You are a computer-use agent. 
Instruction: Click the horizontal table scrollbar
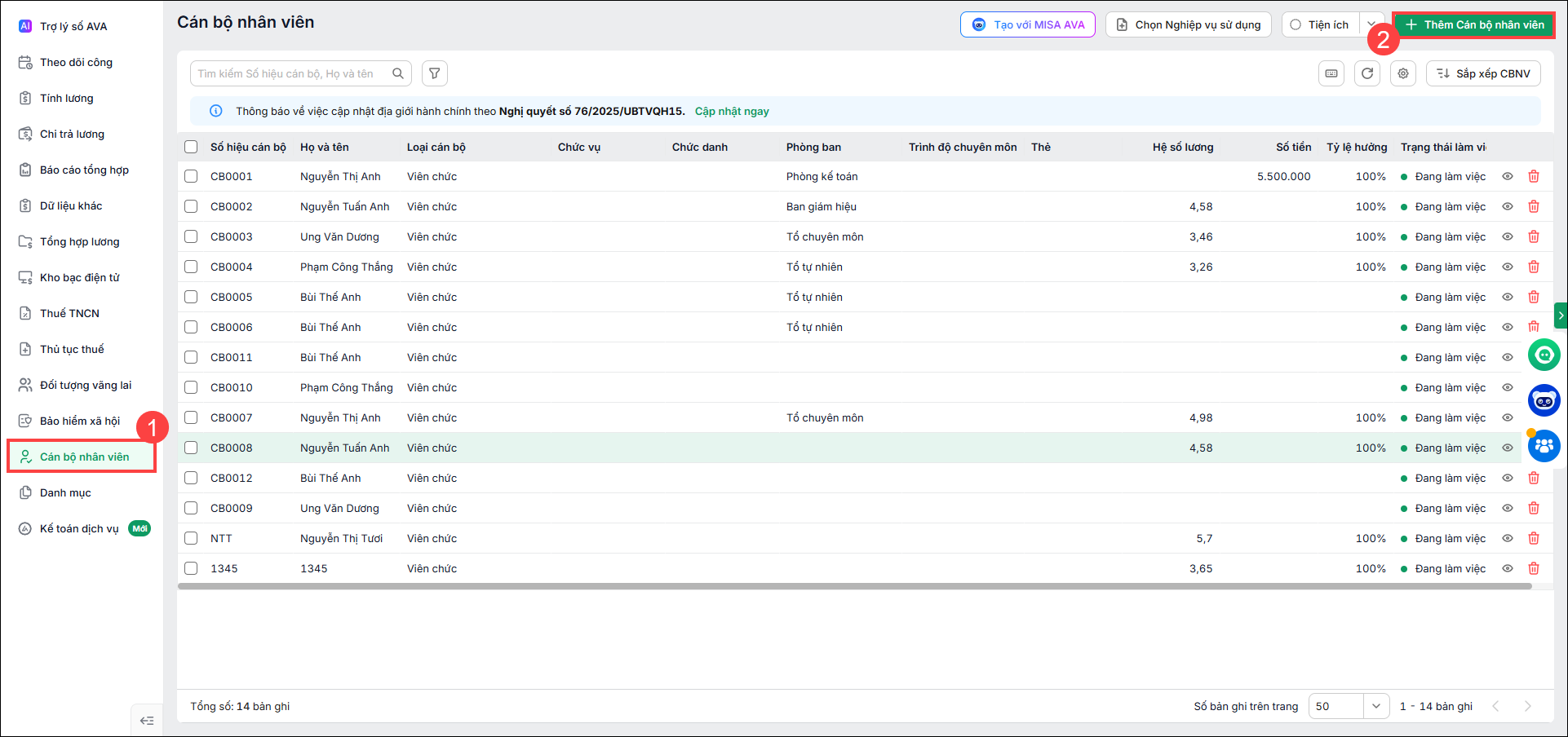click(854, 586)
